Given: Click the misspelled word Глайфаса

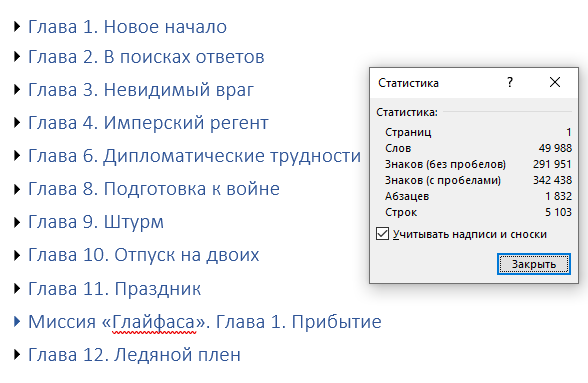Looking at the screenshot, I should coord(154,322).
